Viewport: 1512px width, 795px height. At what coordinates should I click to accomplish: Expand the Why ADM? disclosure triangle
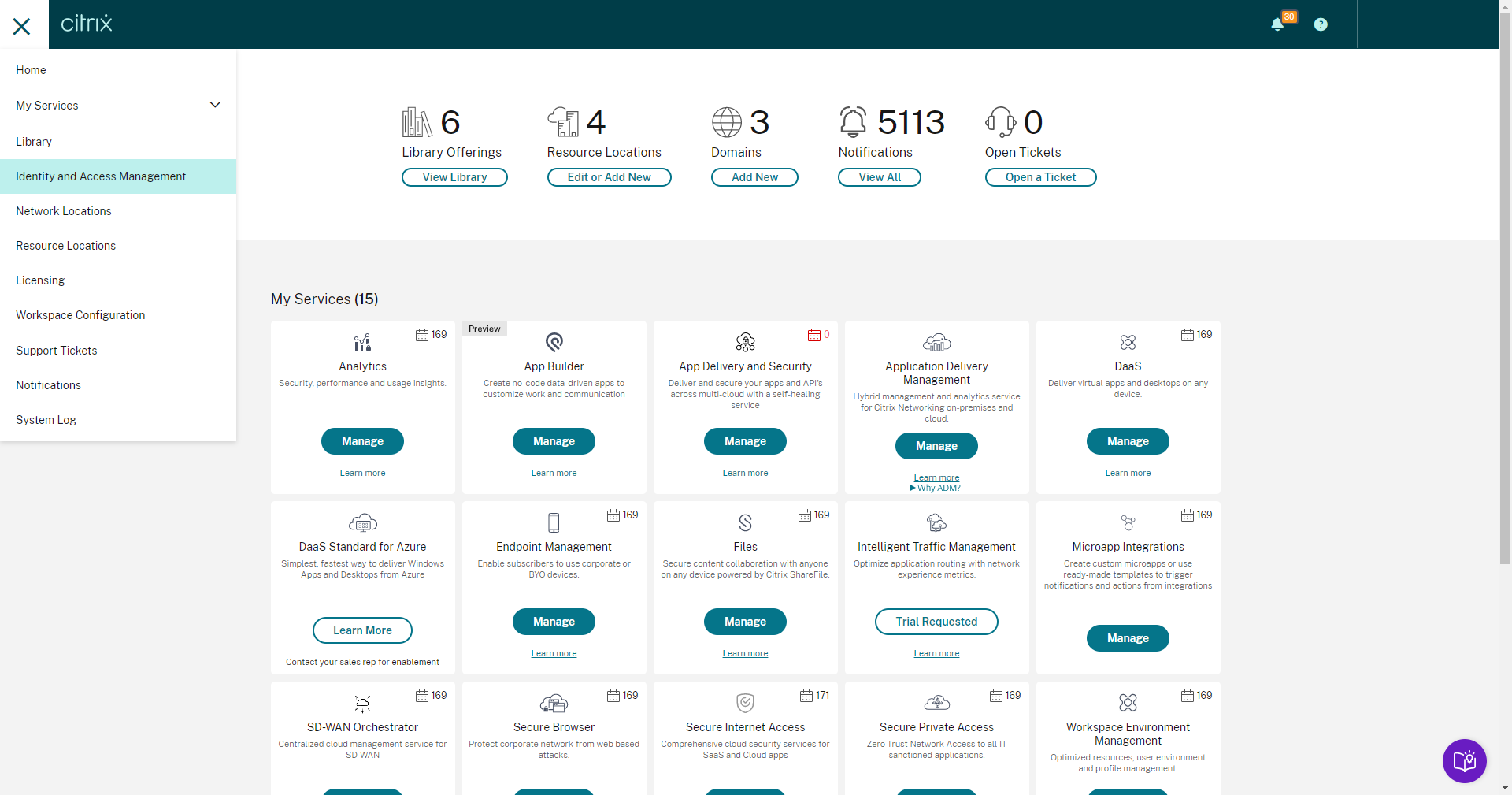[x=913, y=488]
